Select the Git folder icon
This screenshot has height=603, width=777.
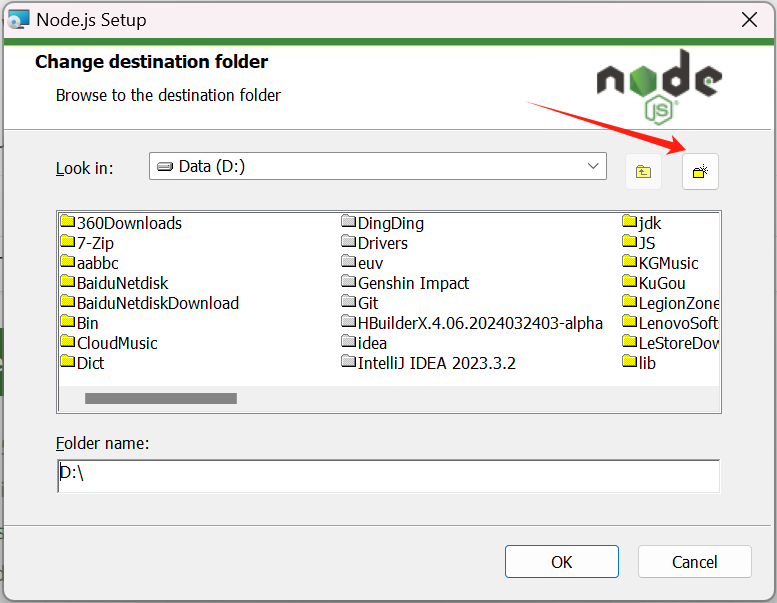(349, 301)
